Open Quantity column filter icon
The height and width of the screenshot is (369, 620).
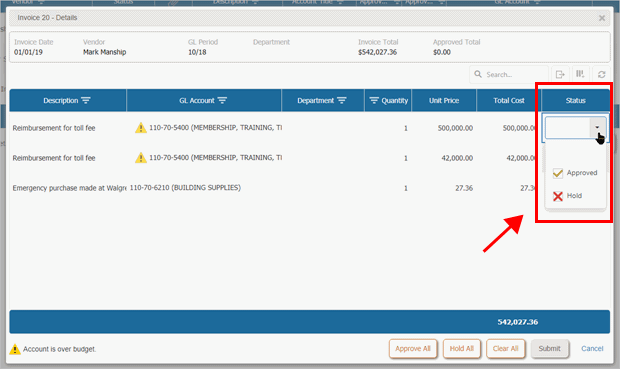pyautogui.click(x=374, y=100)
